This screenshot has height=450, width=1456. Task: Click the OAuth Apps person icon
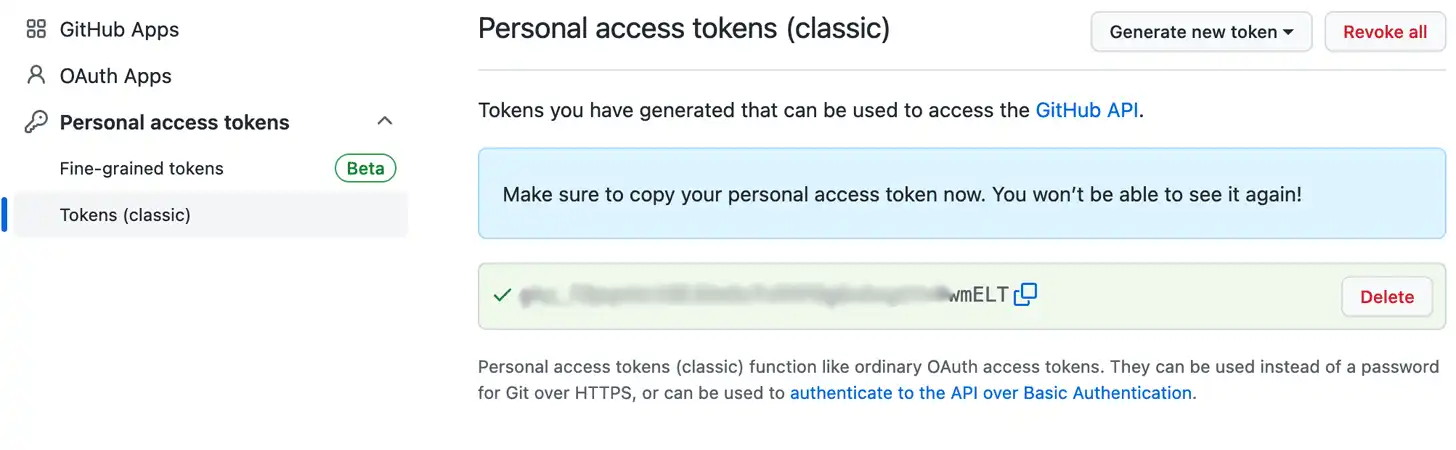tap(36, 75)
